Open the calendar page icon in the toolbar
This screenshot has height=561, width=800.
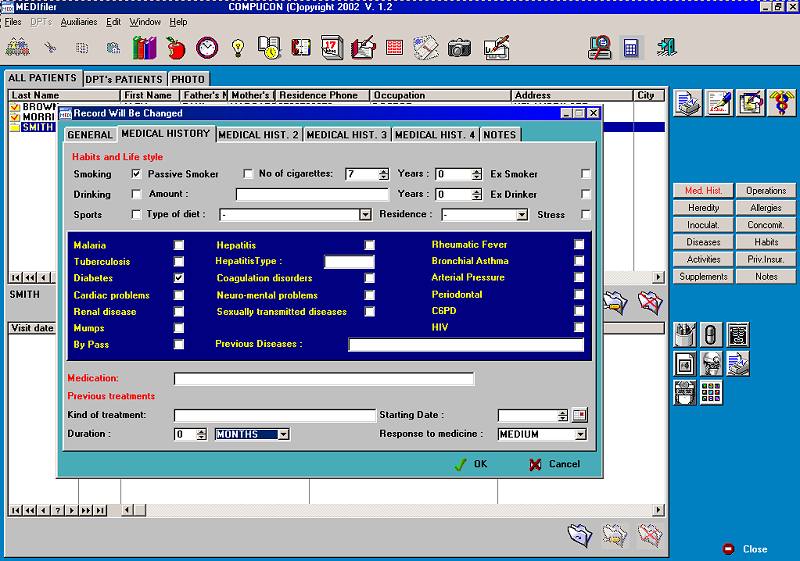(x=332, y=48)
